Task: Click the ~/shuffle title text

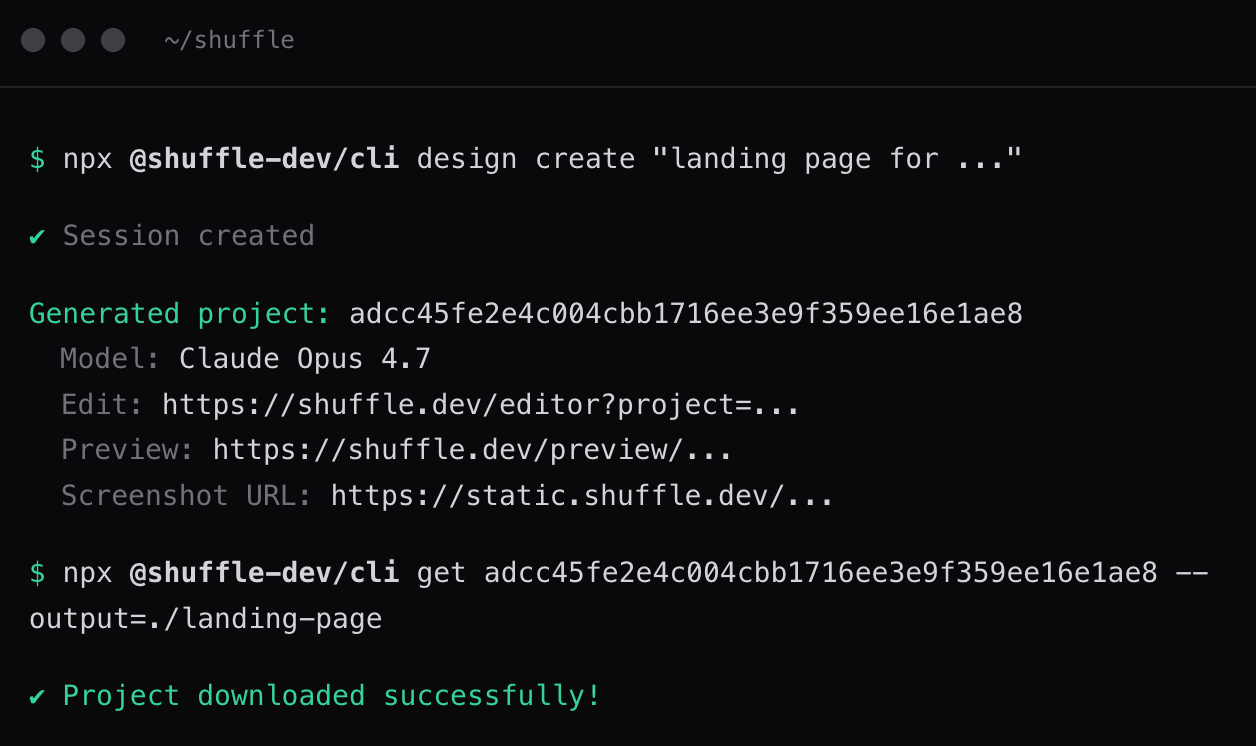Action: (x=229, y=41)
